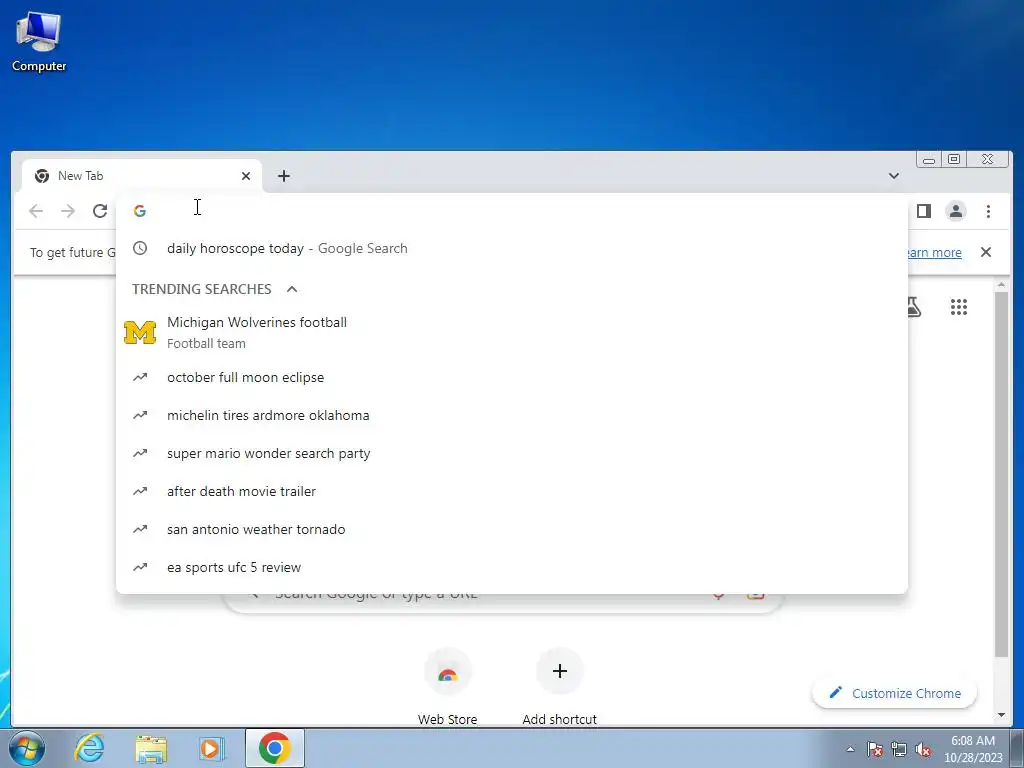
Task: Dismiss the info bar with X
Action: pos(986,252)
